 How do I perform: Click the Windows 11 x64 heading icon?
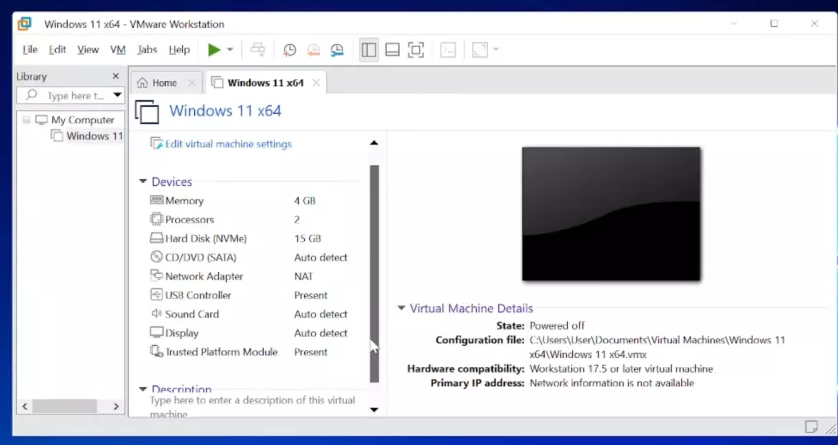point(147,112)
